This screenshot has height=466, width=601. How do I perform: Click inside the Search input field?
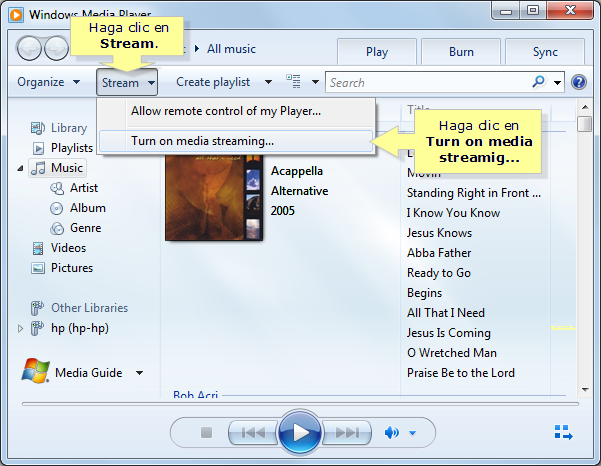429,82
